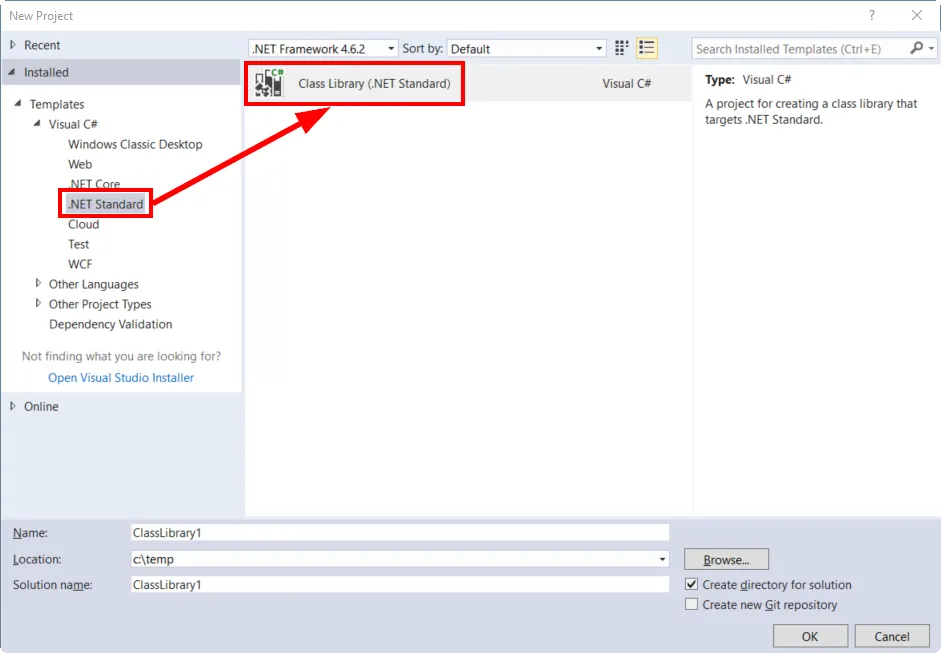The height and width of the screenshot is (653, 941).
Task: Expand the Online section
Action: coord(13,406)
